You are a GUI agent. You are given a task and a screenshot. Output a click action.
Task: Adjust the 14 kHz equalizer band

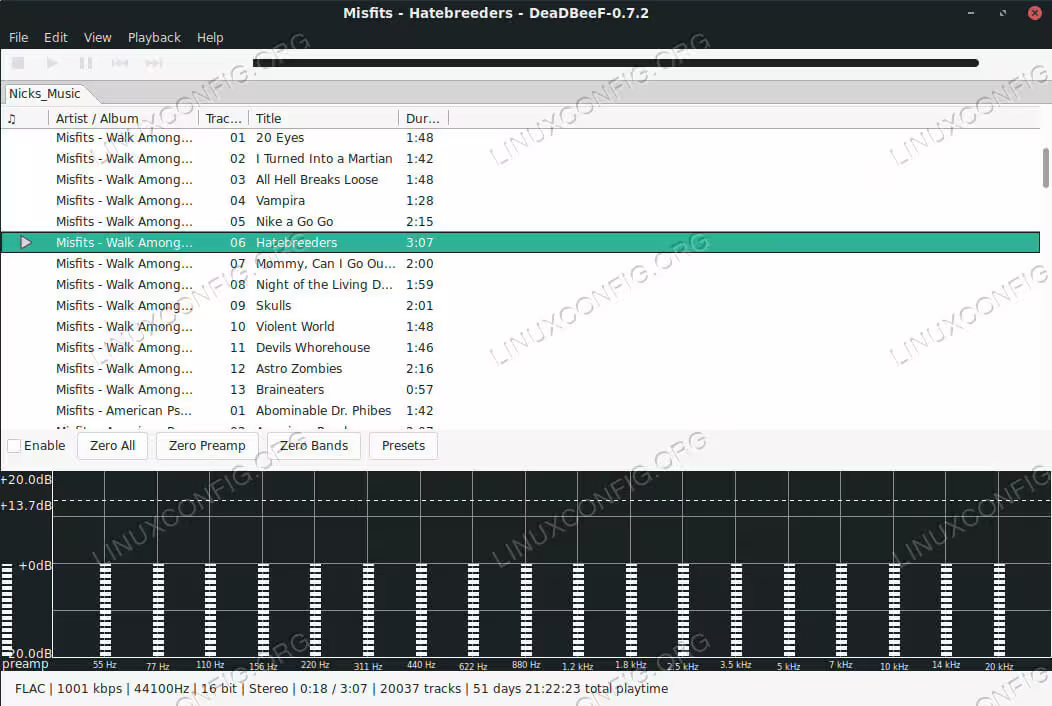(x=946, y=609)
